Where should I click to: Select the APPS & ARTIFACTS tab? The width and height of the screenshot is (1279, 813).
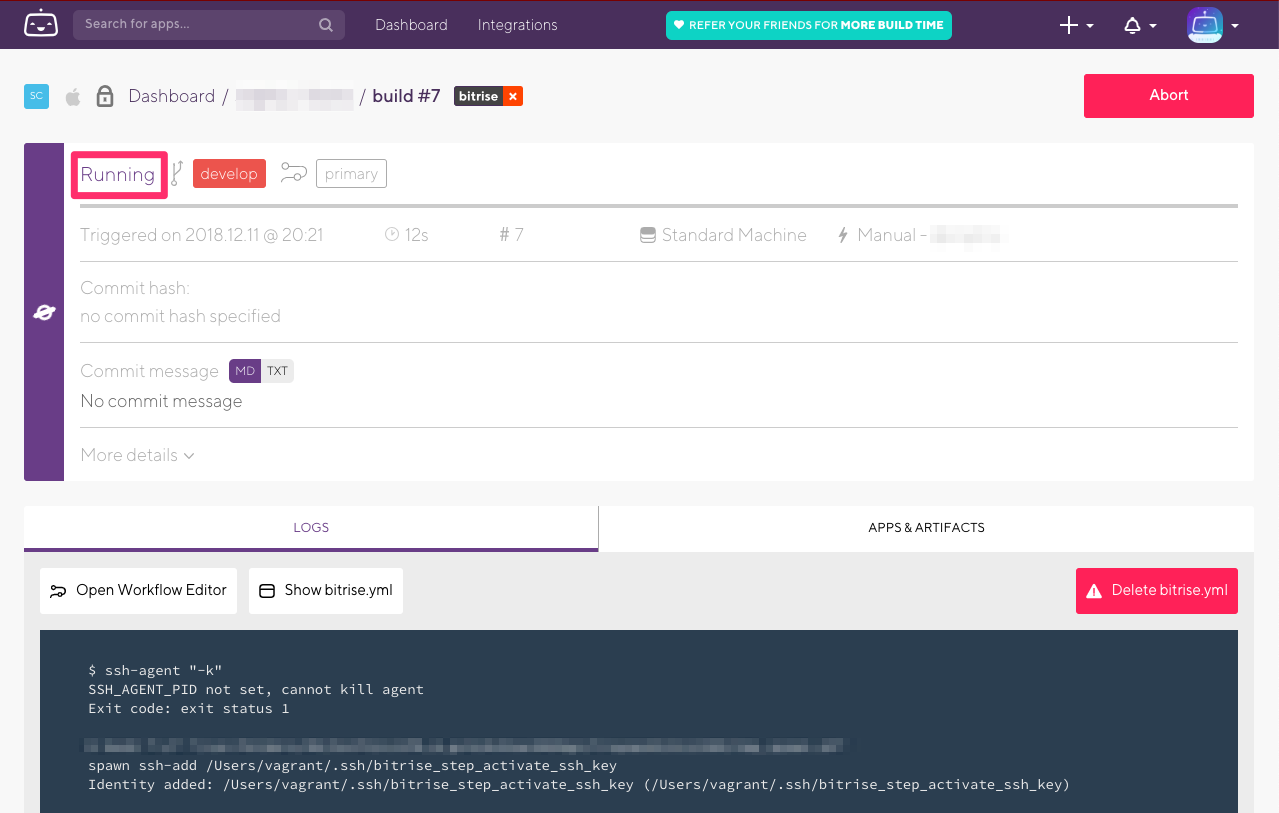926,528
